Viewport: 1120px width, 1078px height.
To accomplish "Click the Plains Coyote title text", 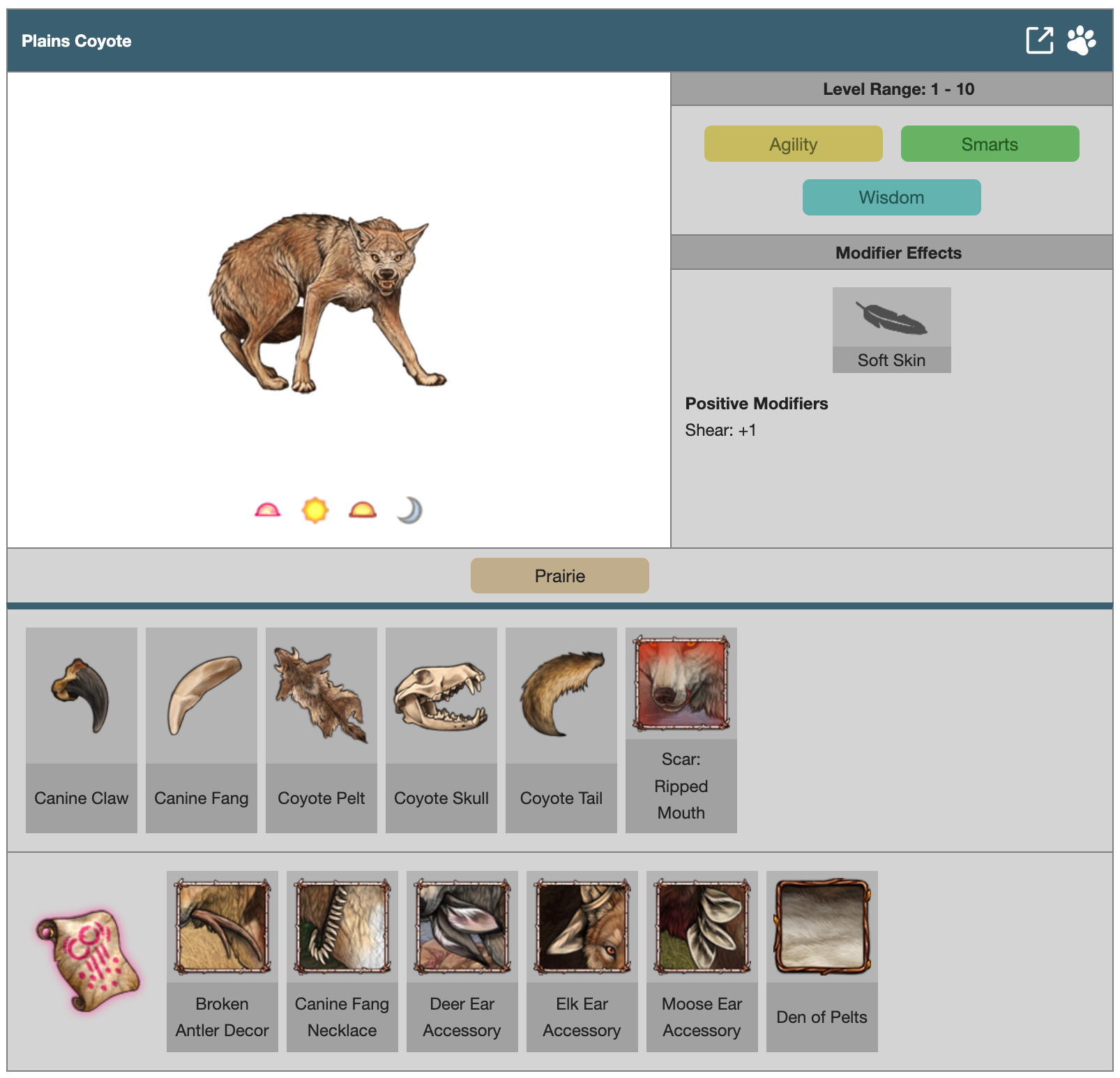I will point(77,41).
